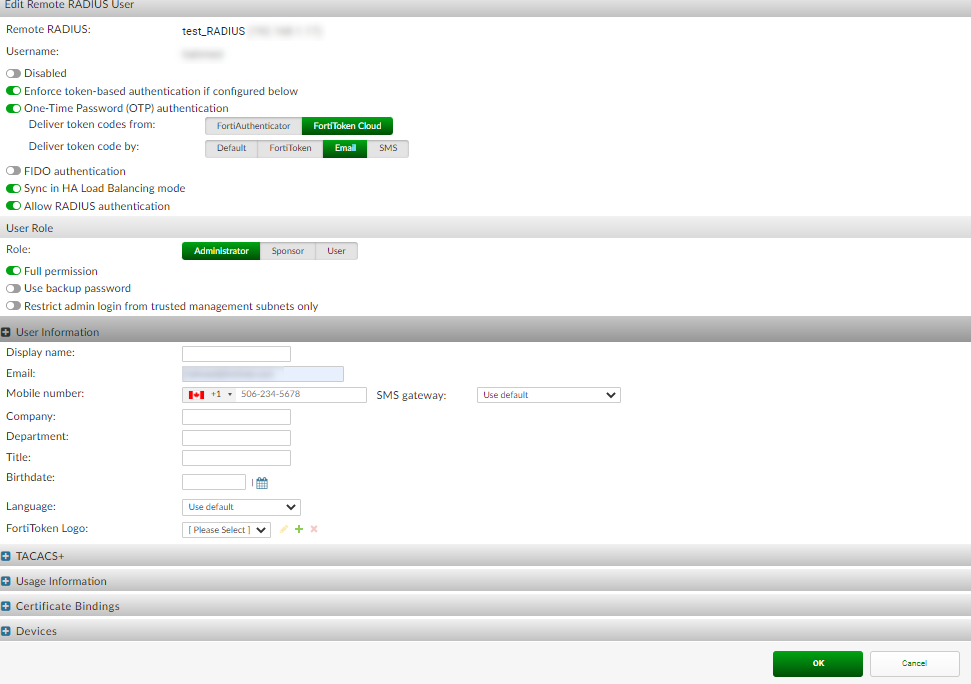The width and height of the screenshot is (971, 684).
Task: Open the Birthdate calendar picker
Action: [x=261, y=481]
